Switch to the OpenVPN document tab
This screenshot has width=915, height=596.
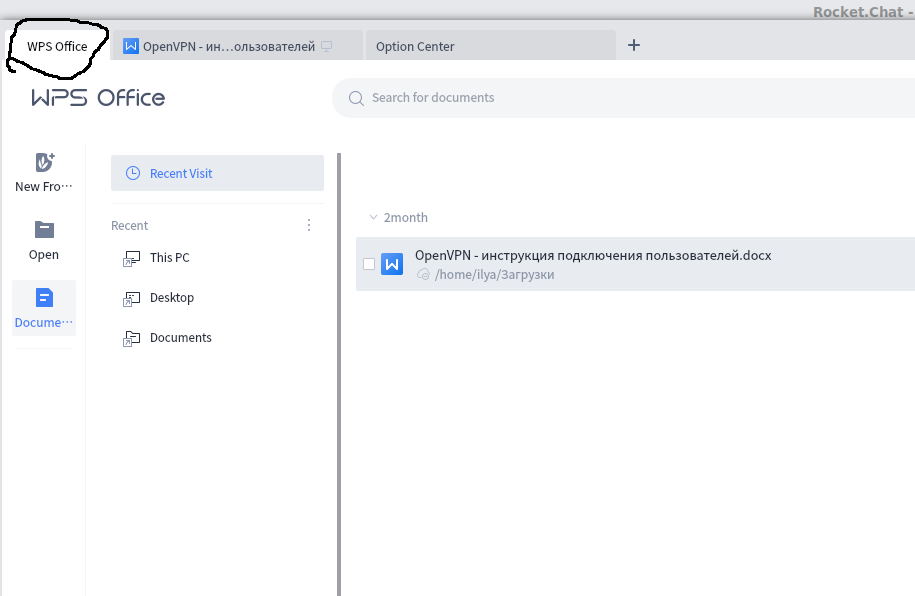[x=238, y=46]
